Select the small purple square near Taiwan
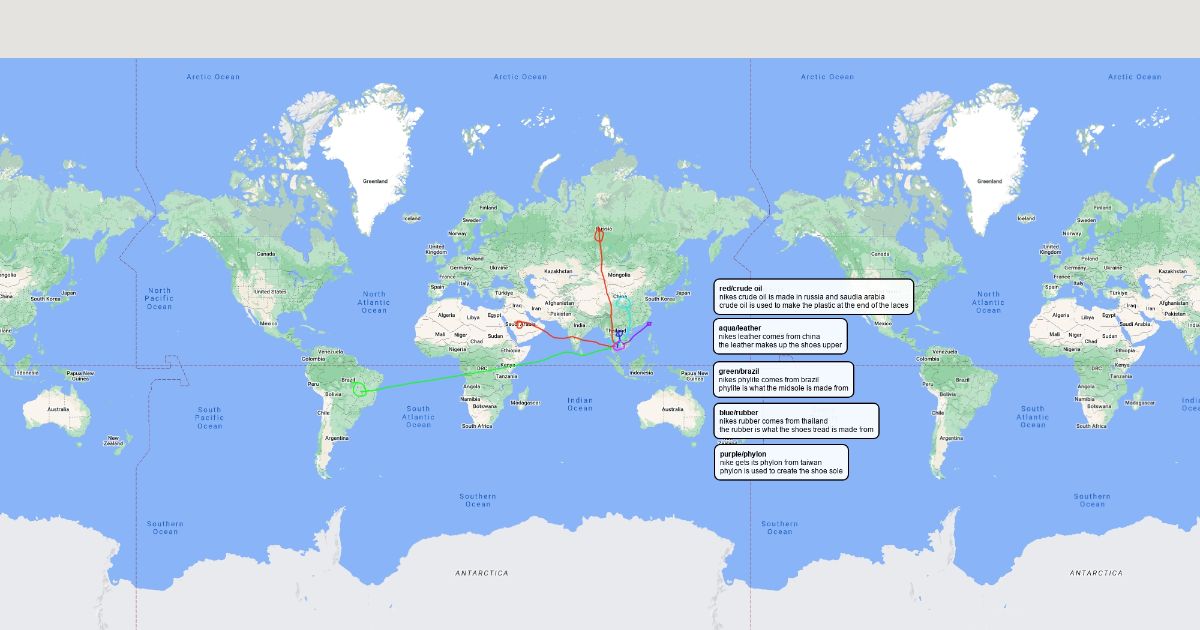This screenshot has width=1200, height=630. (649, 323)
